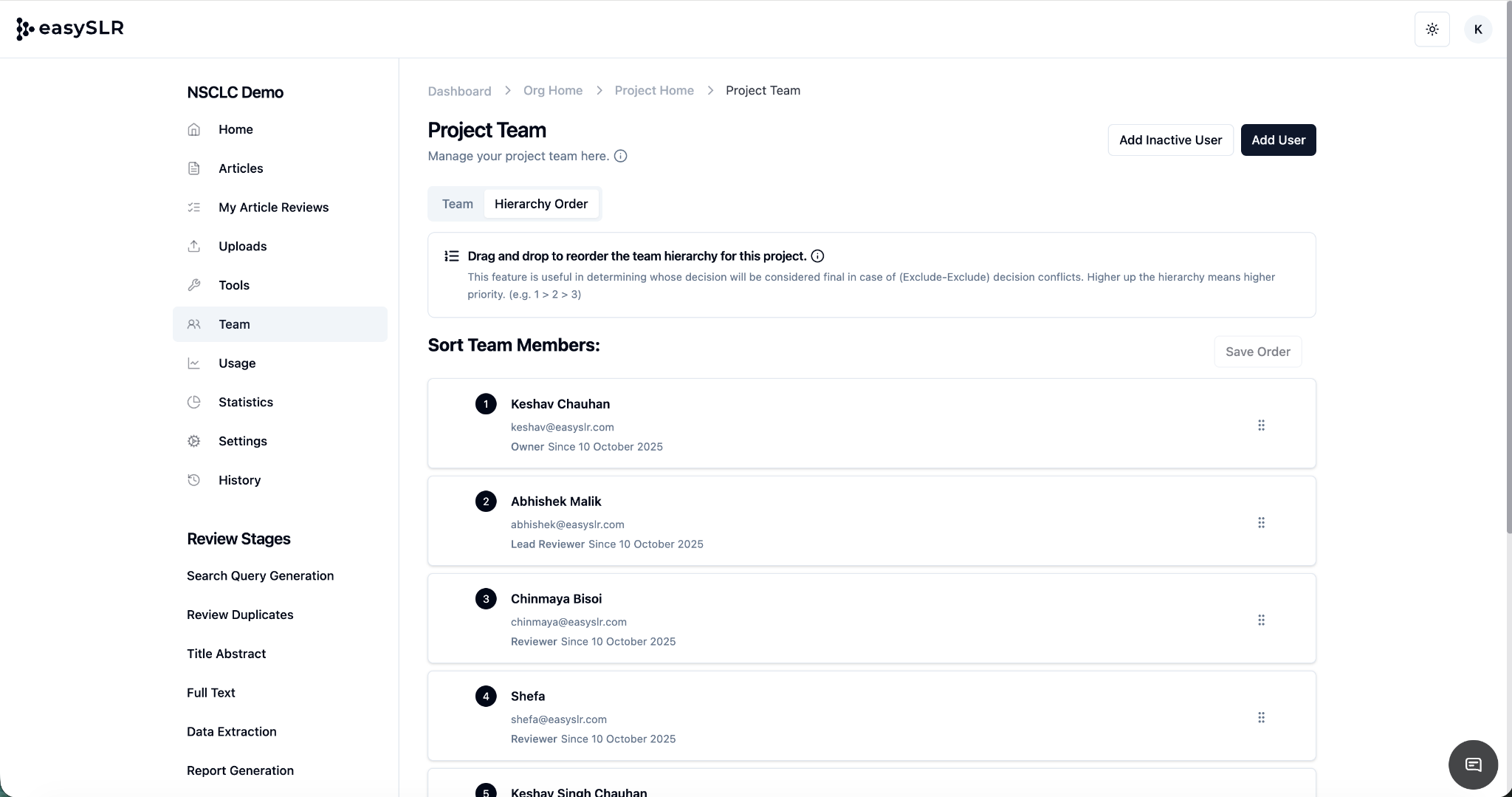Save the team hierarchy order
This screenshot has width=1512, height=797.
pyautogui.click(x=1257, y=352)
